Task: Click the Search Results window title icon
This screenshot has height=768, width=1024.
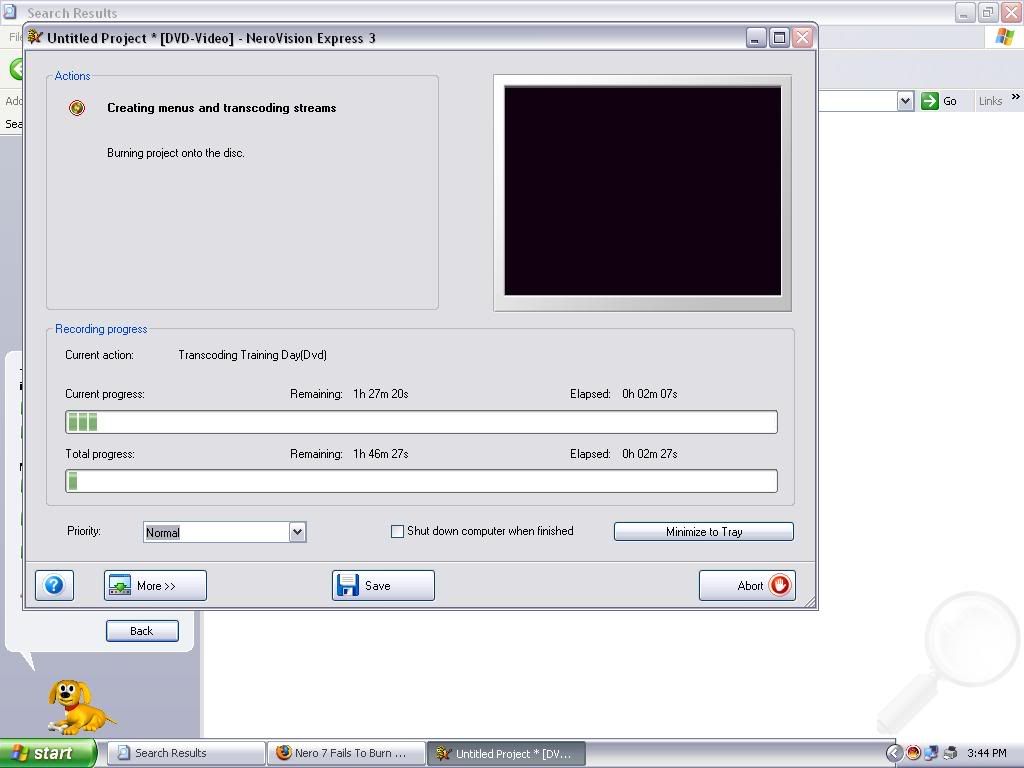Action: point(9,11)
